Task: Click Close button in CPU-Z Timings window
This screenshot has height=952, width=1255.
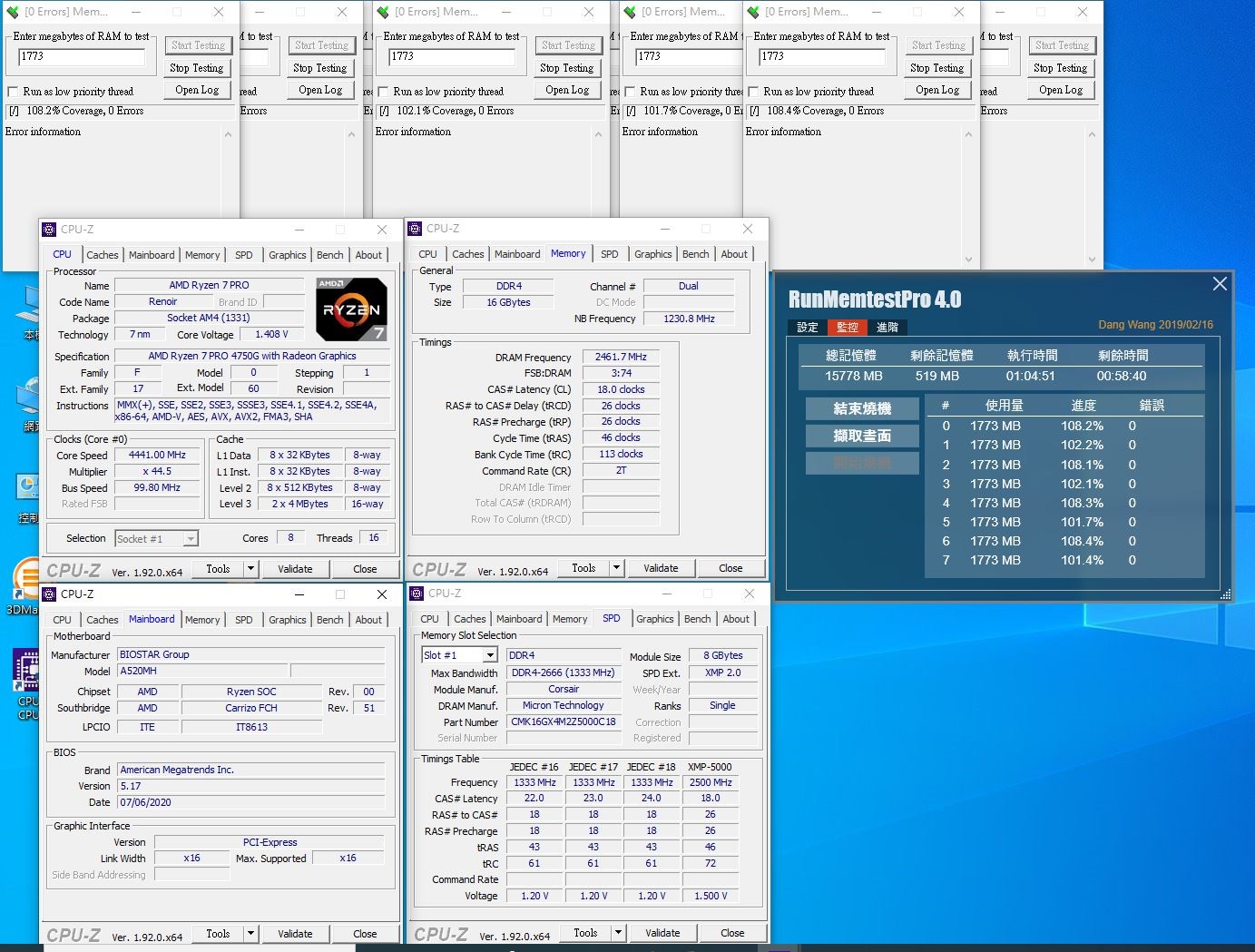Action: 730,568
